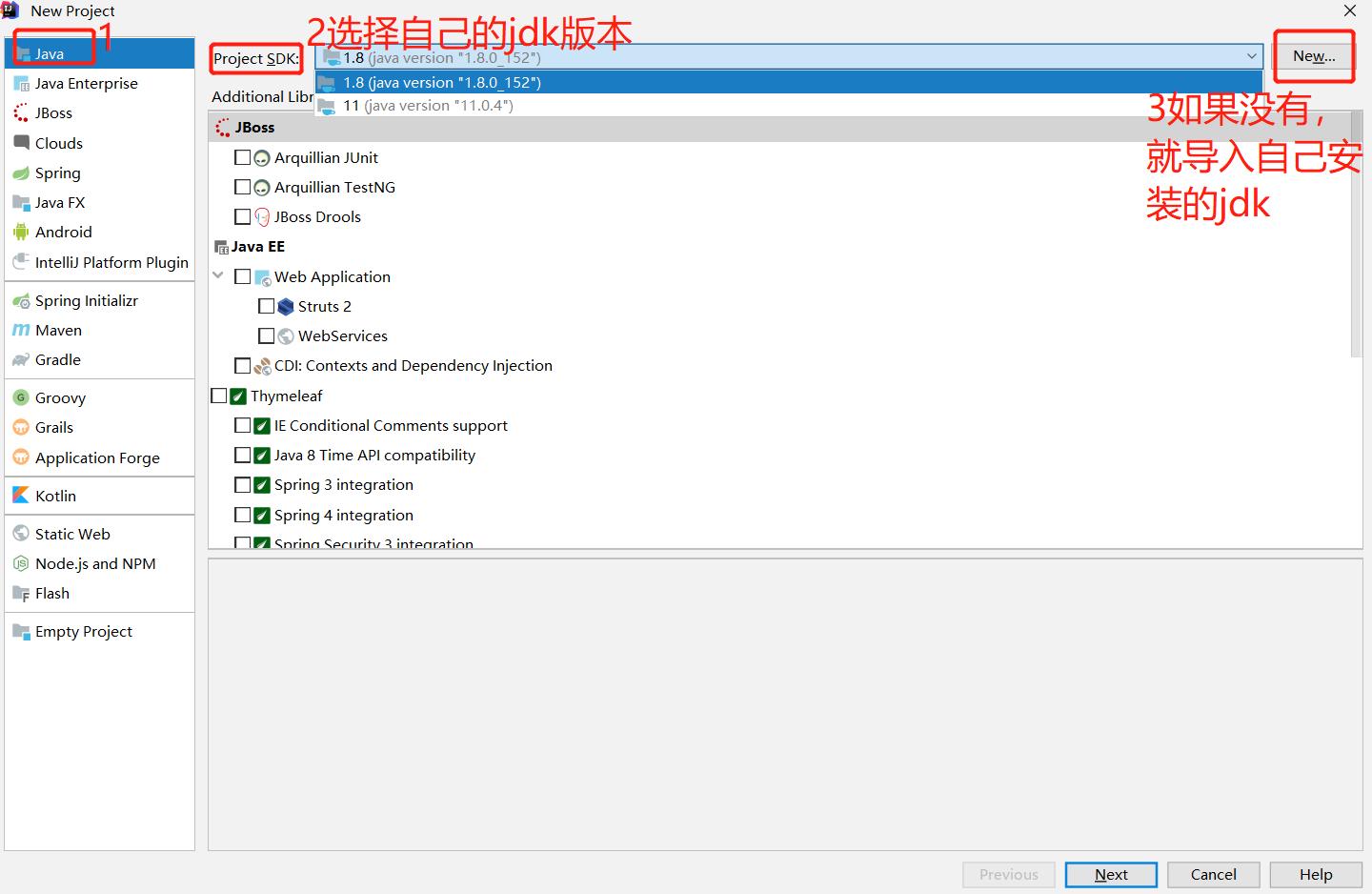Click the WebServices globe icon
The width and height of the screenshot is (1372, 894).
coord(286,336)
